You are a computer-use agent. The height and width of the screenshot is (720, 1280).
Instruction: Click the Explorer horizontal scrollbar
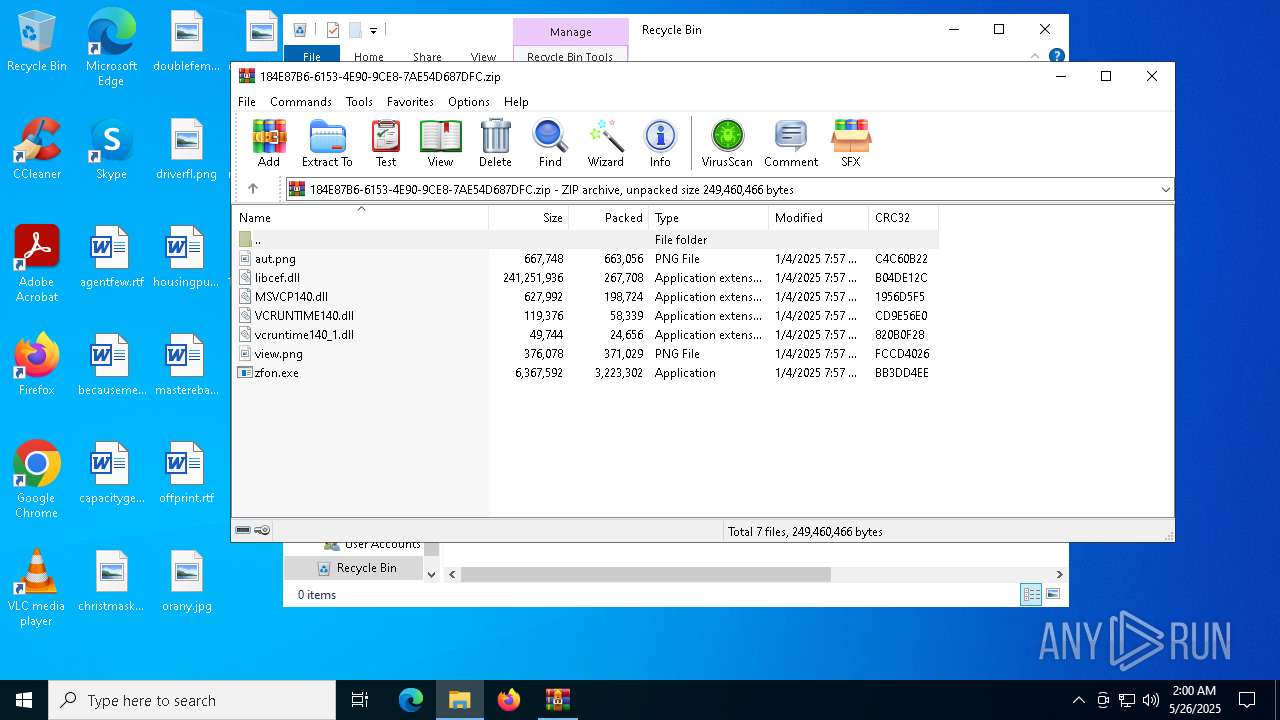tap(646, 574)
